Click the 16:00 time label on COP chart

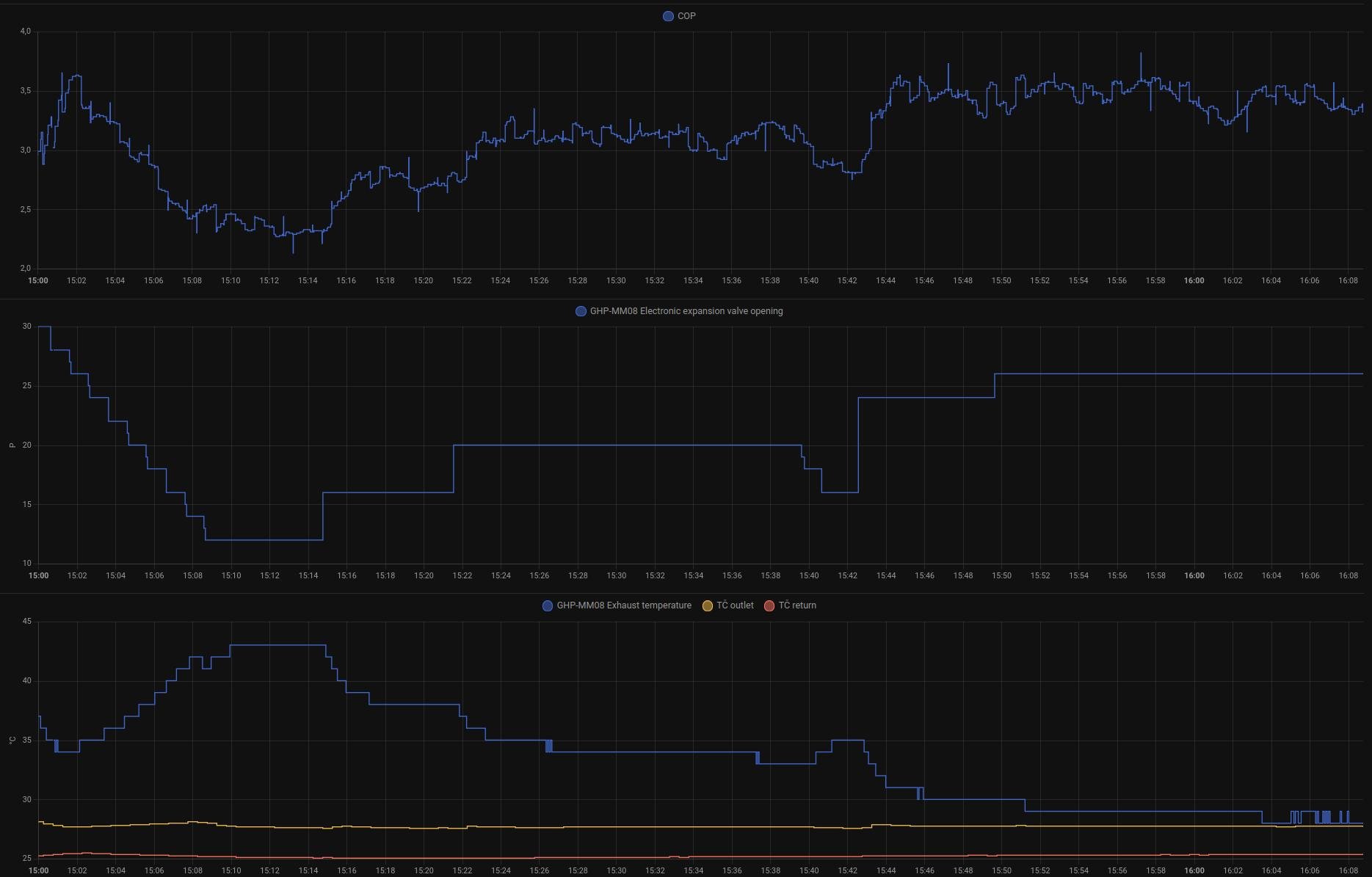tap(1194, 280)
